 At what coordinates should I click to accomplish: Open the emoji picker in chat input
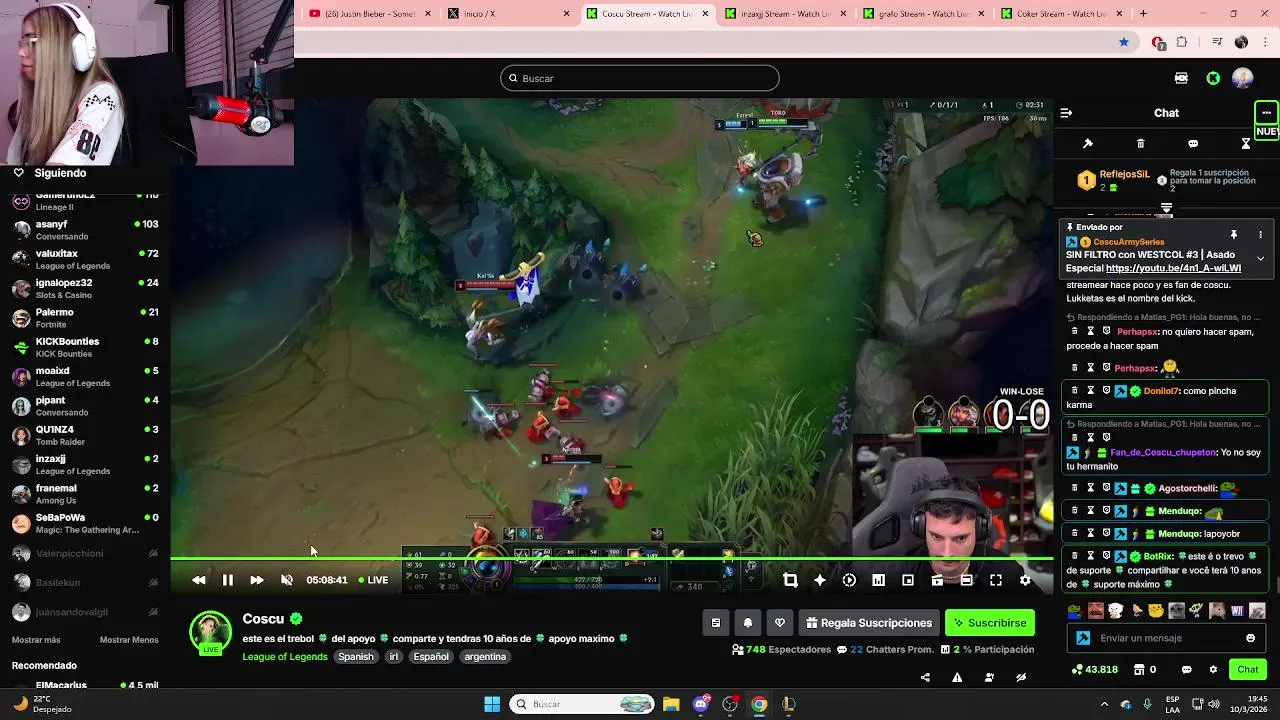(x=1250, y=638)
